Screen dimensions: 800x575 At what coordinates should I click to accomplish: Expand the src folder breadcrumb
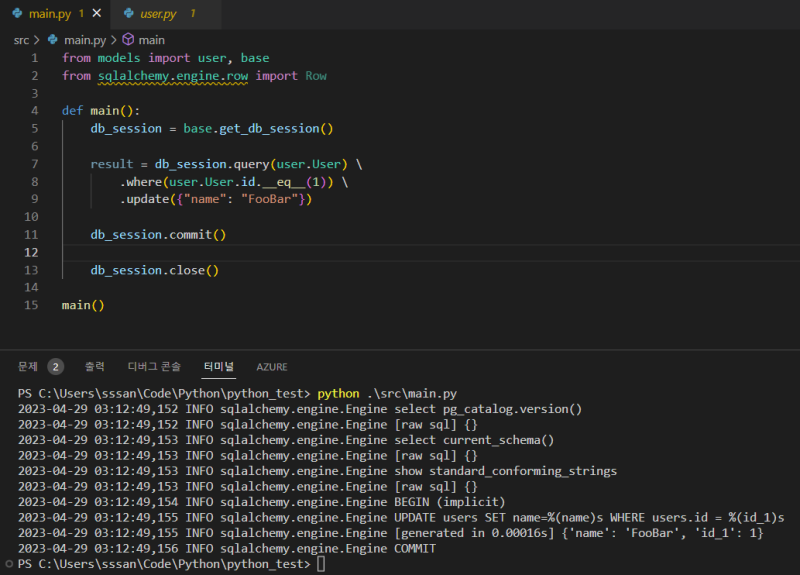point(21,40)
